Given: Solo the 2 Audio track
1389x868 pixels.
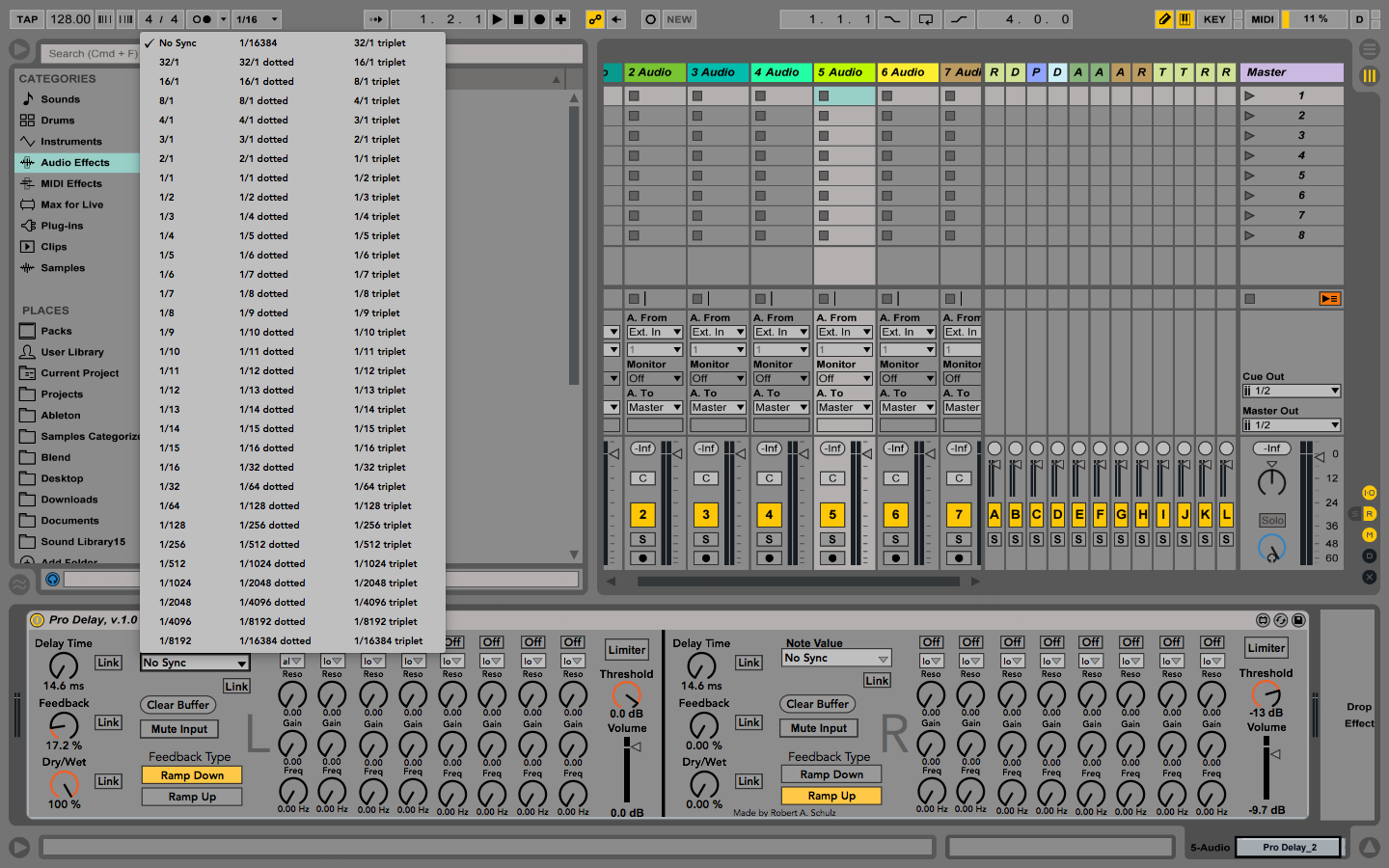Looking at the screenshot, I should pyautogui.click(x=642, y=539).
